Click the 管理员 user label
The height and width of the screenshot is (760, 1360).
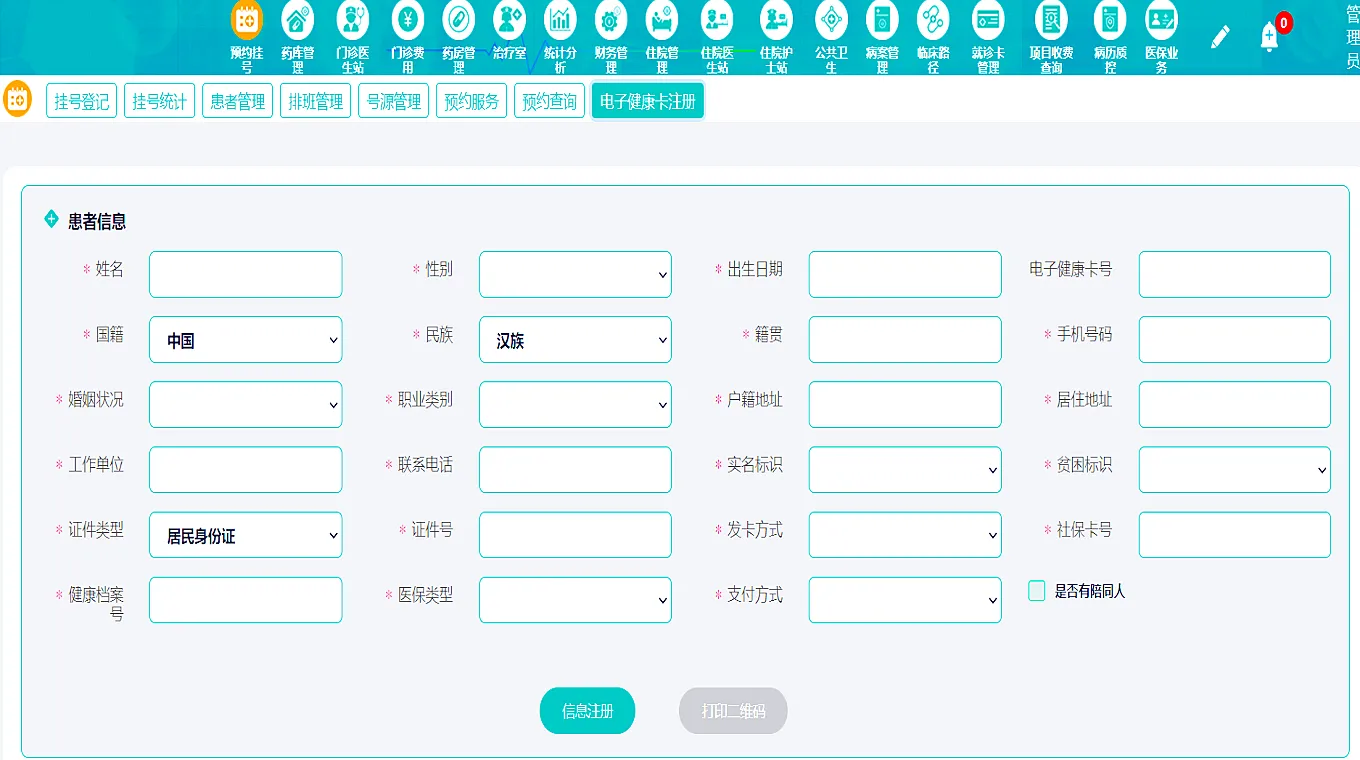[x=1352, y=37]
